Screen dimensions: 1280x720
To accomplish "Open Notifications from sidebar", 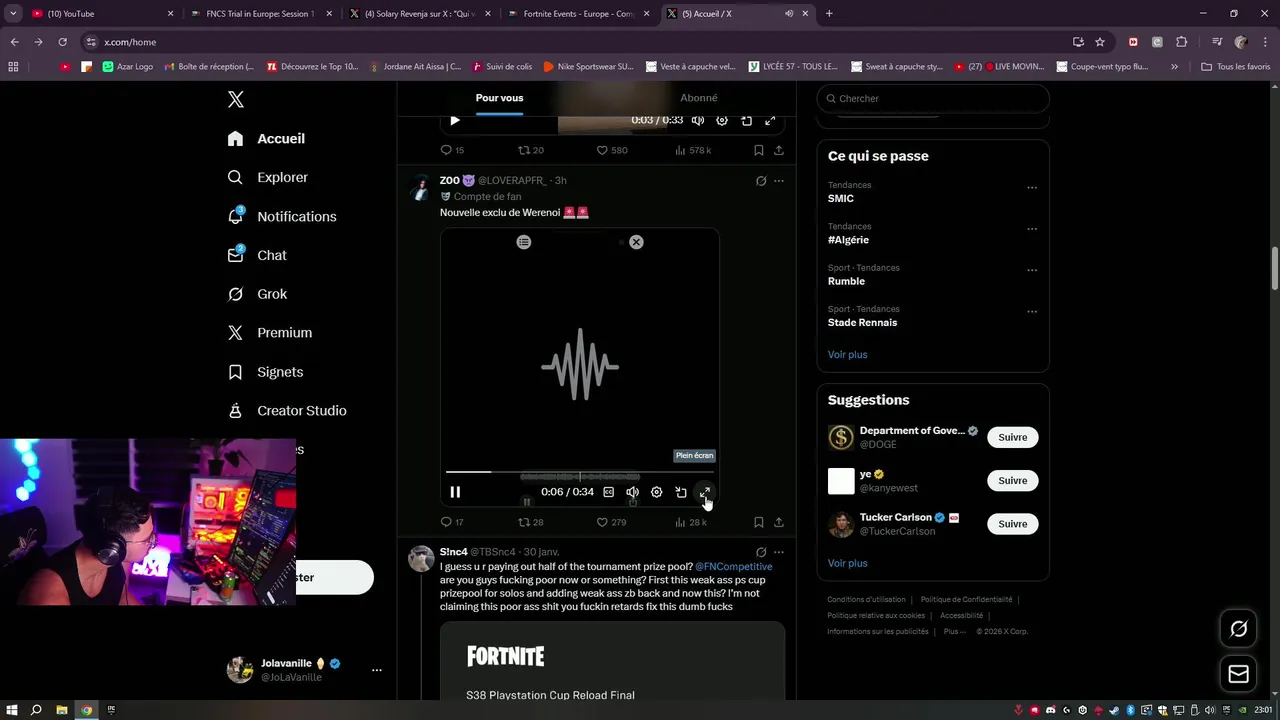I will point(282,216).
